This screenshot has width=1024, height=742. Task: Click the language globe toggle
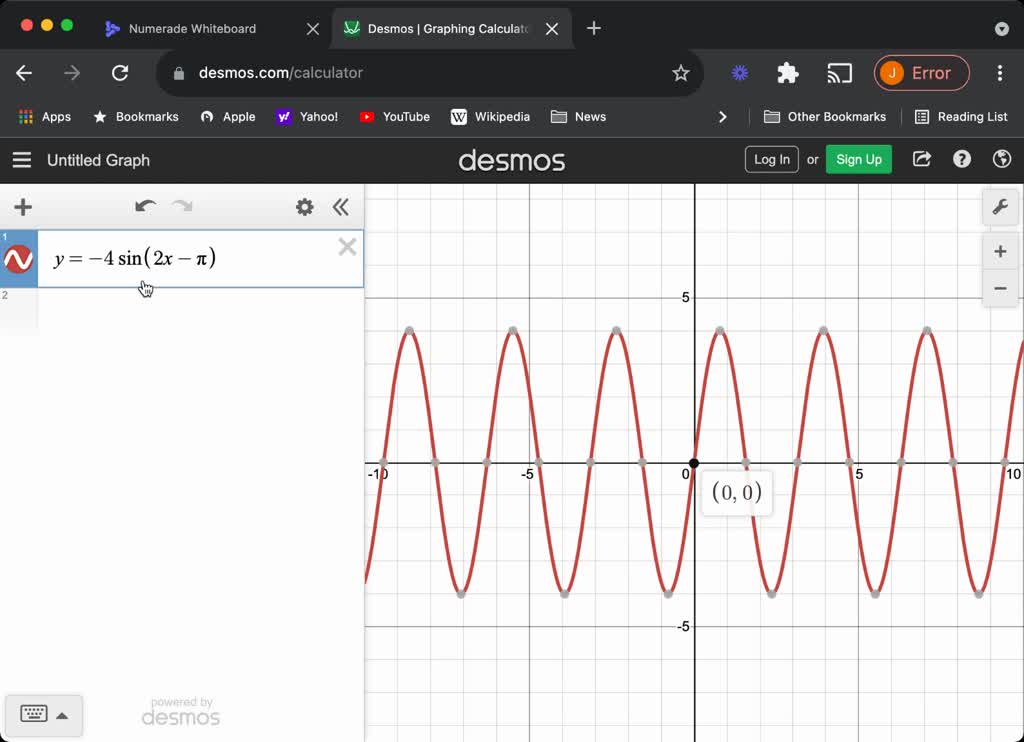1001,158
